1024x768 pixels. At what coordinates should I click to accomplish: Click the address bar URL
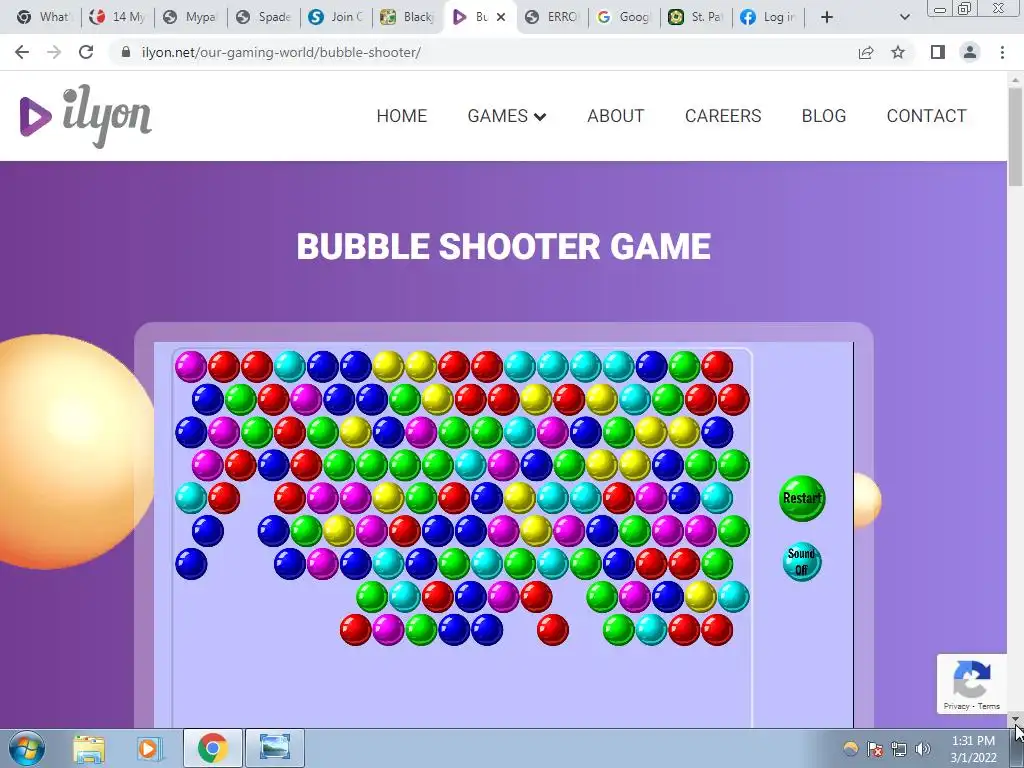point(281,52)
